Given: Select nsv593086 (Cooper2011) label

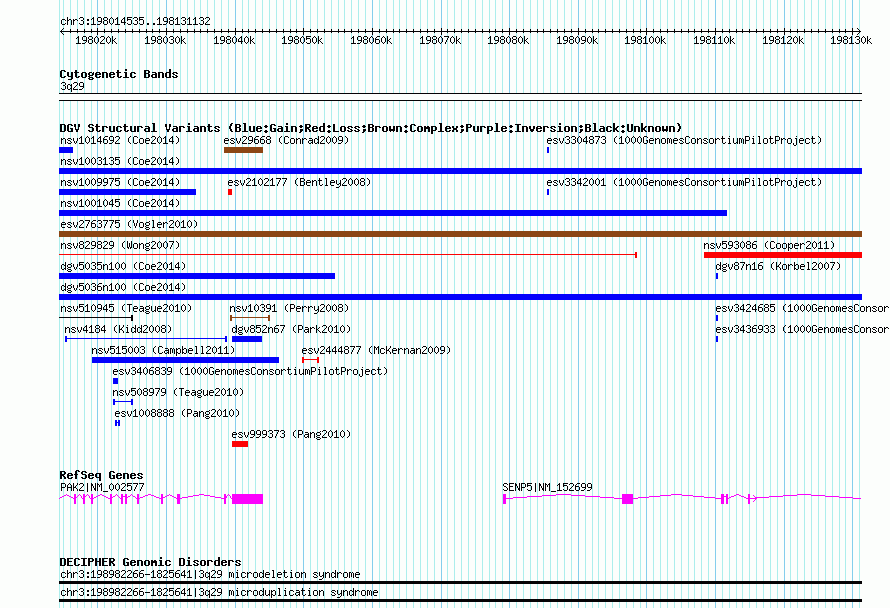Looking at the screenshot, I should [769, 245].
